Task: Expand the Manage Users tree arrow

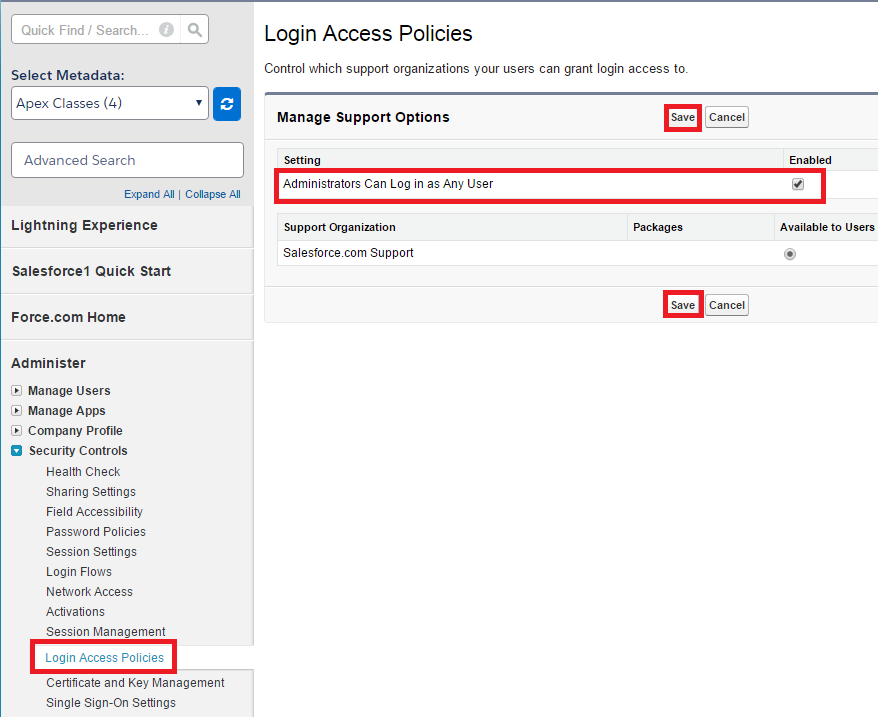Action: pos(17,391)
